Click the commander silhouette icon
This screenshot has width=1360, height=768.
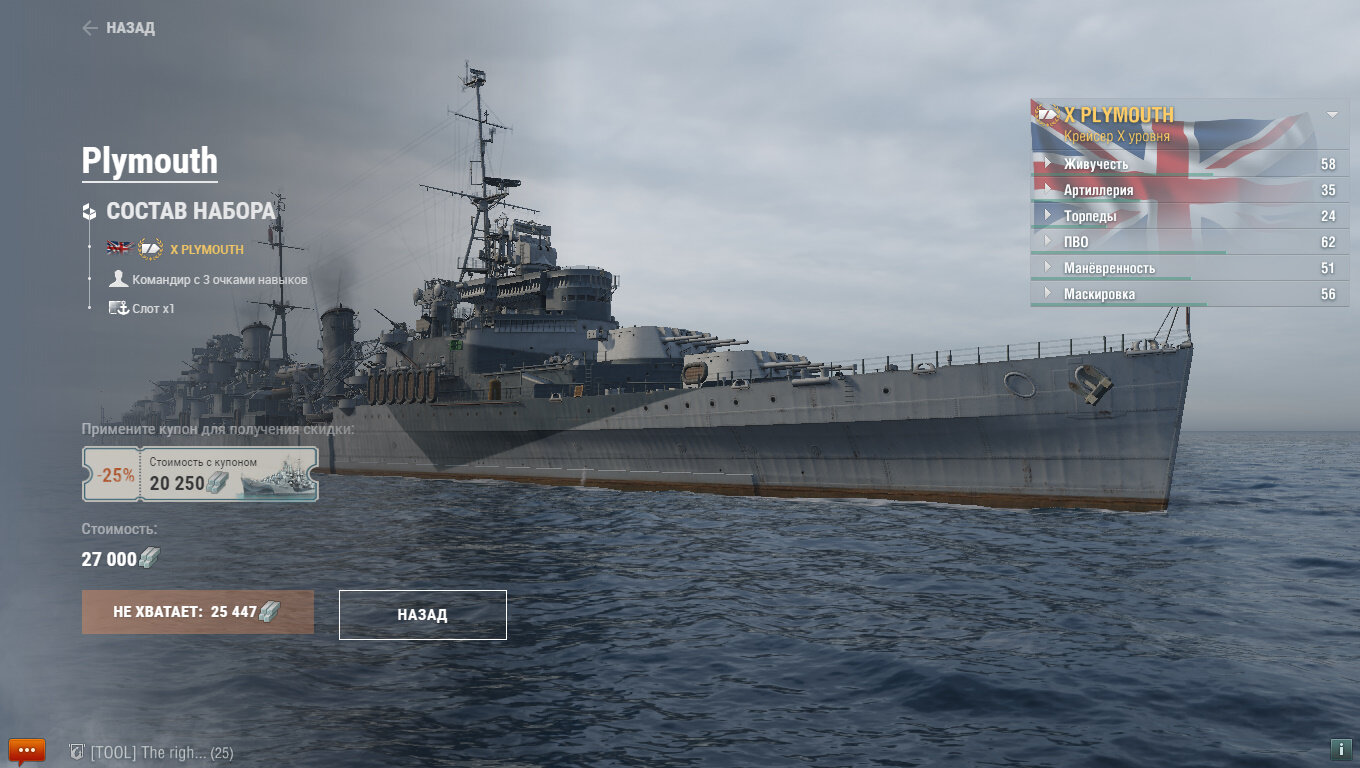[x=119, y=279]
